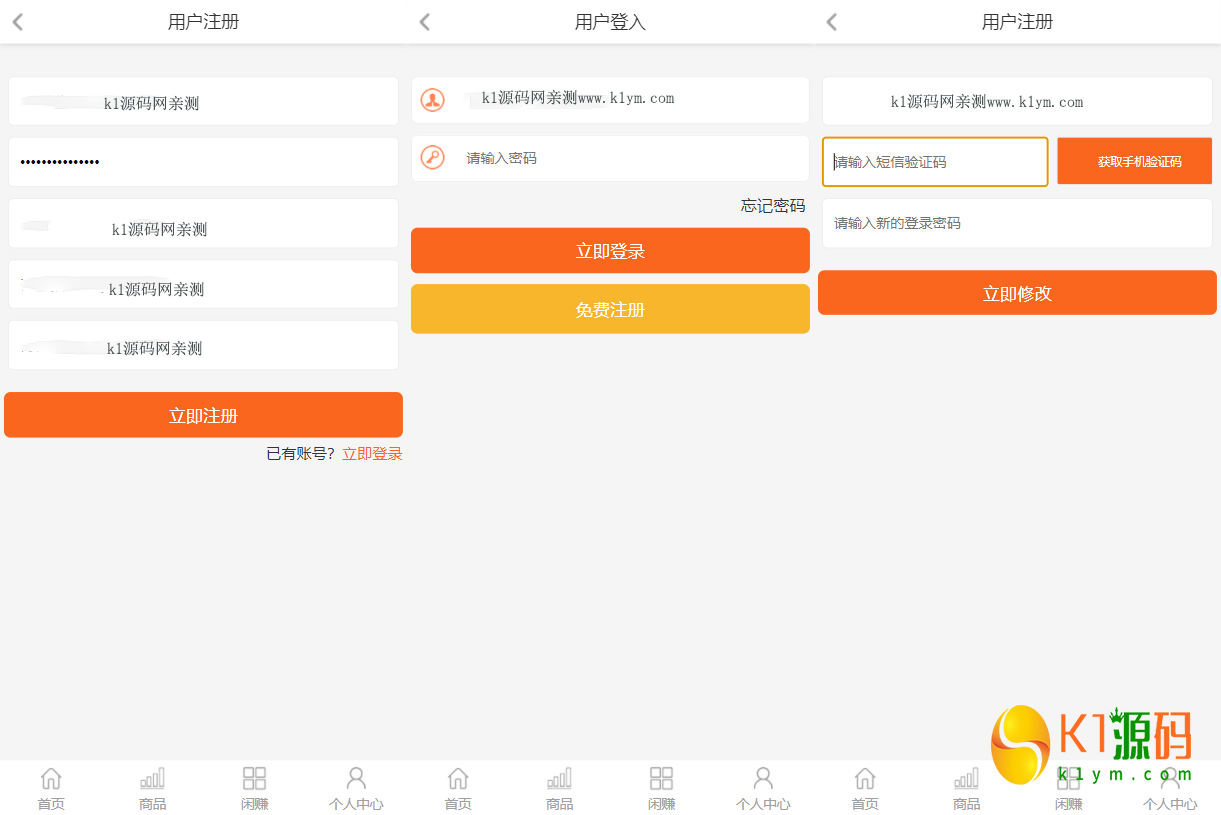Click the user avatar icon in login username field

click(x=432, y=100)
